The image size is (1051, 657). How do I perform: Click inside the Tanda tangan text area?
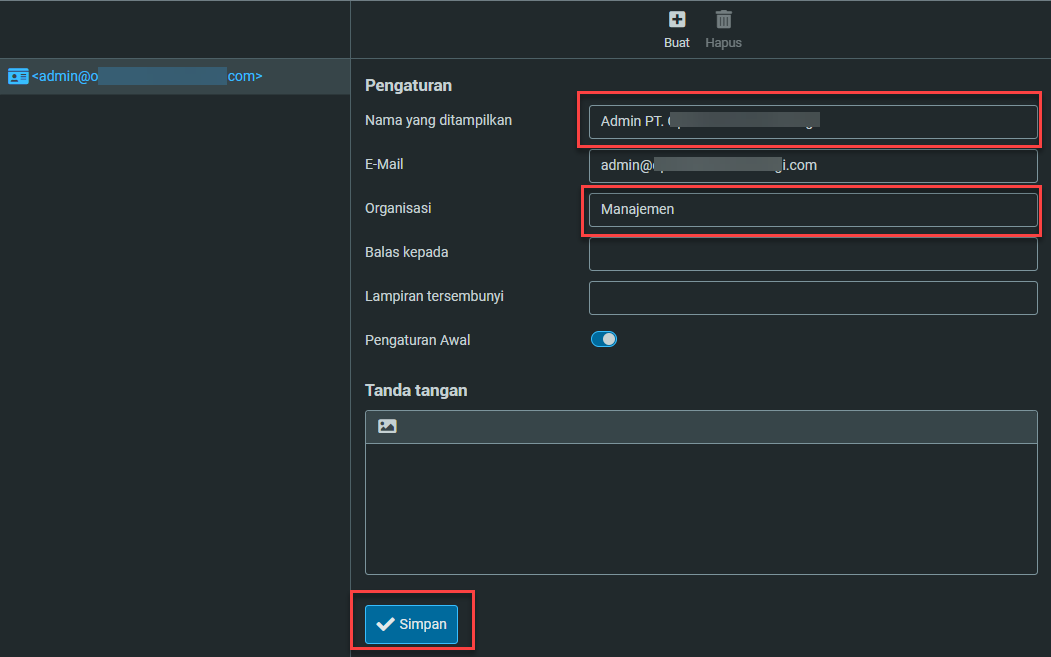700,508
